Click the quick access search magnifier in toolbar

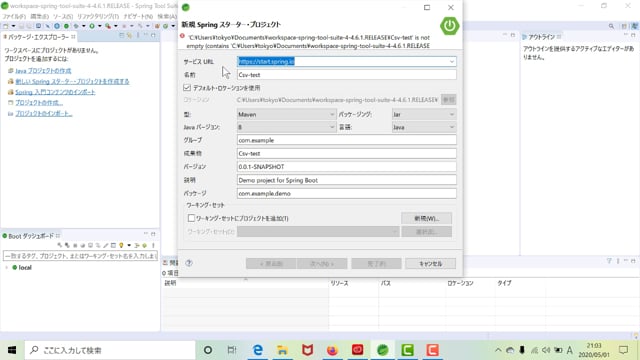tap(611, 26)
